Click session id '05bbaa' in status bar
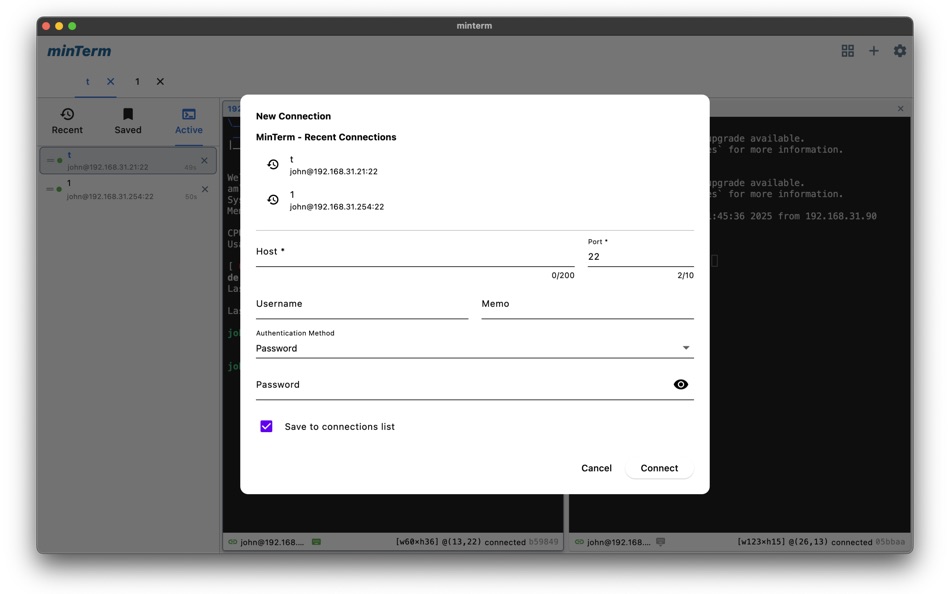950x594 pixels. pos(890,542)
